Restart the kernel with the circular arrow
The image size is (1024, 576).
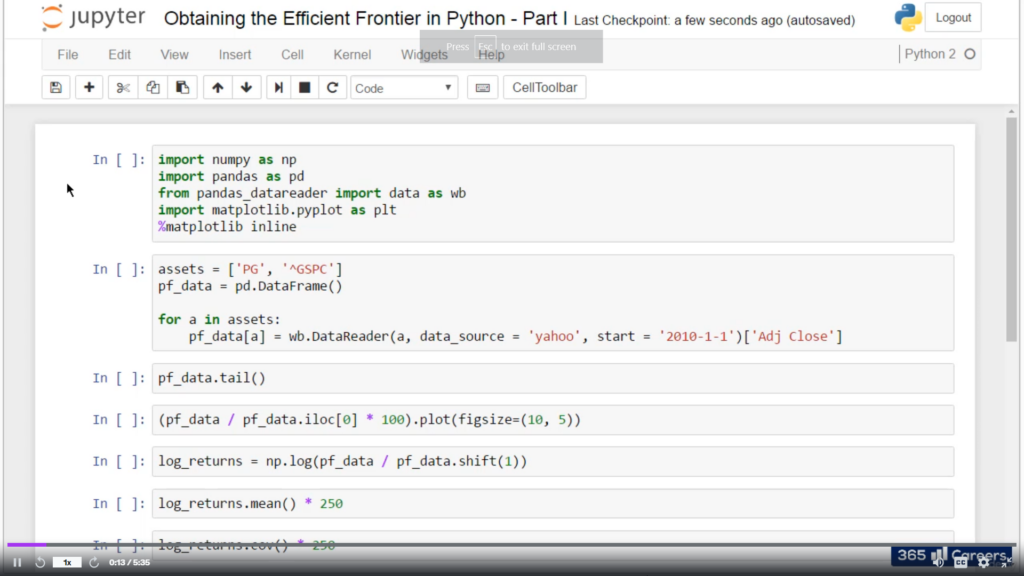pos(332,88)
